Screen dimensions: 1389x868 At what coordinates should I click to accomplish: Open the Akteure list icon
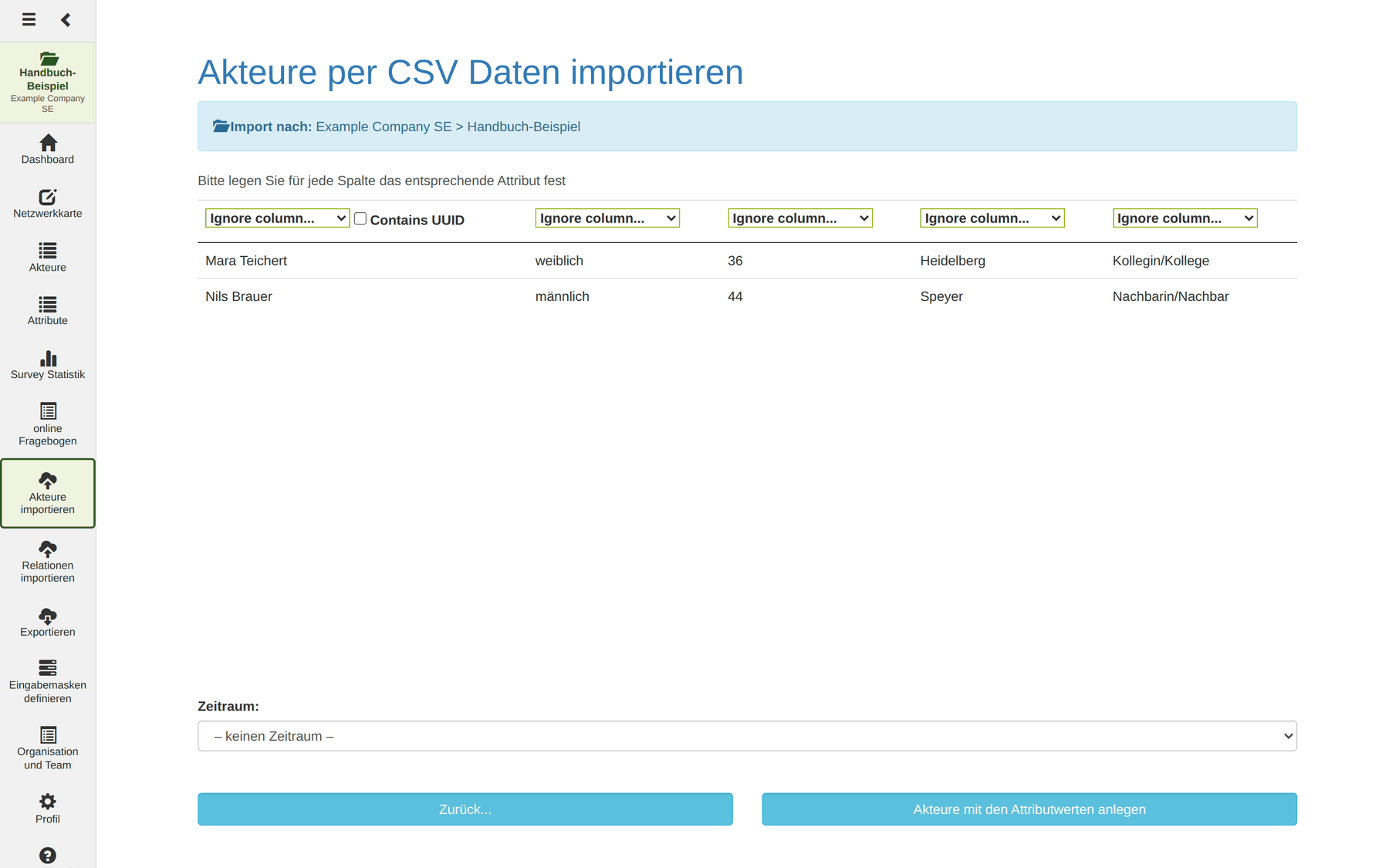click(x=48, y=251)
